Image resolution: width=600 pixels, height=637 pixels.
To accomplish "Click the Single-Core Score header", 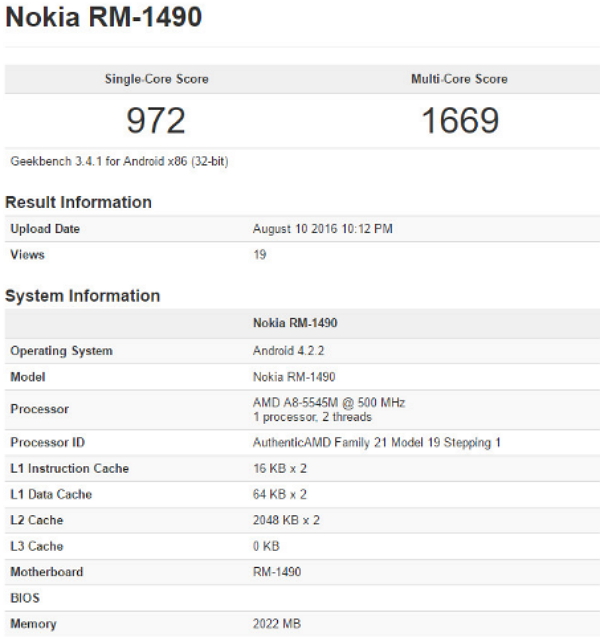I will click(156, 79).
